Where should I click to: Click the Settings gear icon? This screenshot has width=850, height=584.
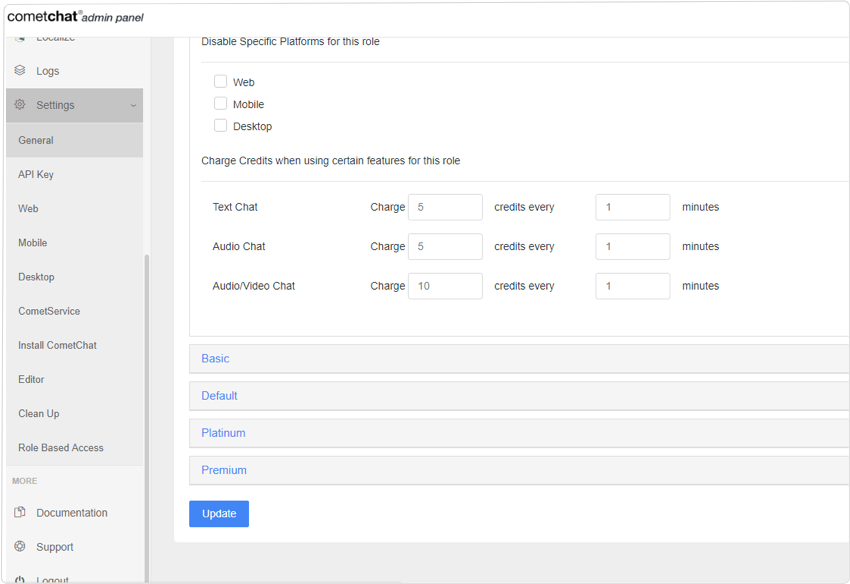click(x=20, y=105)
